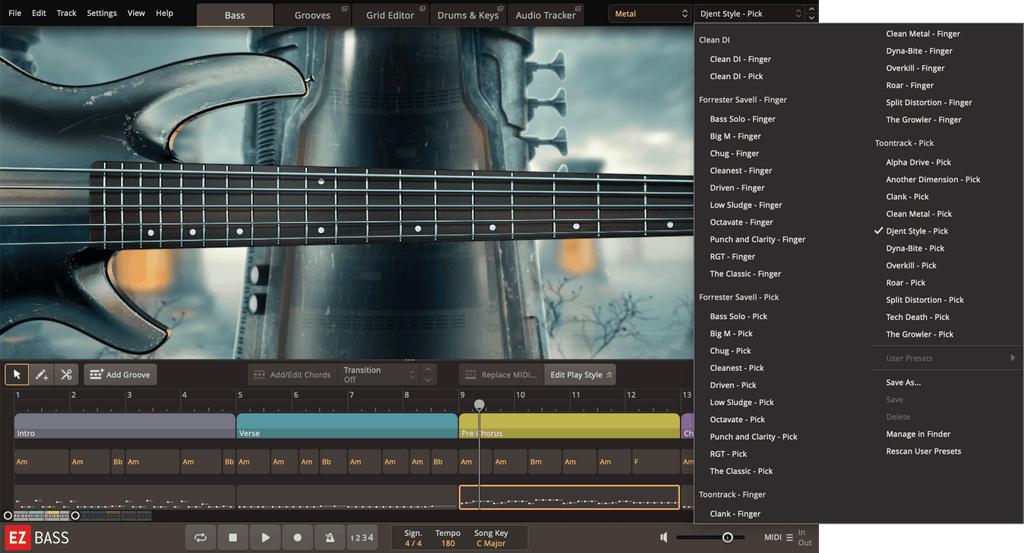Stop playback with the stop button
The image size is (1024, 553).
[232, 537]
